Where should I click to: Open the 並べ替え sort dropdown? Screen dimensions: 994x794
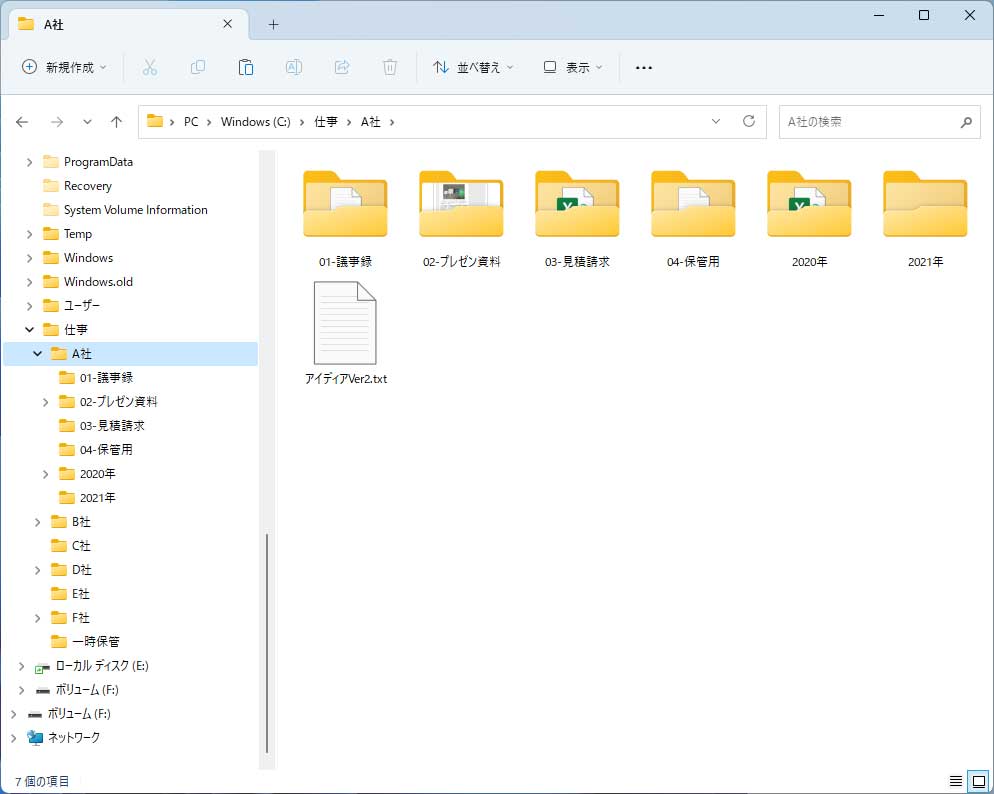(x=473, y=67)
